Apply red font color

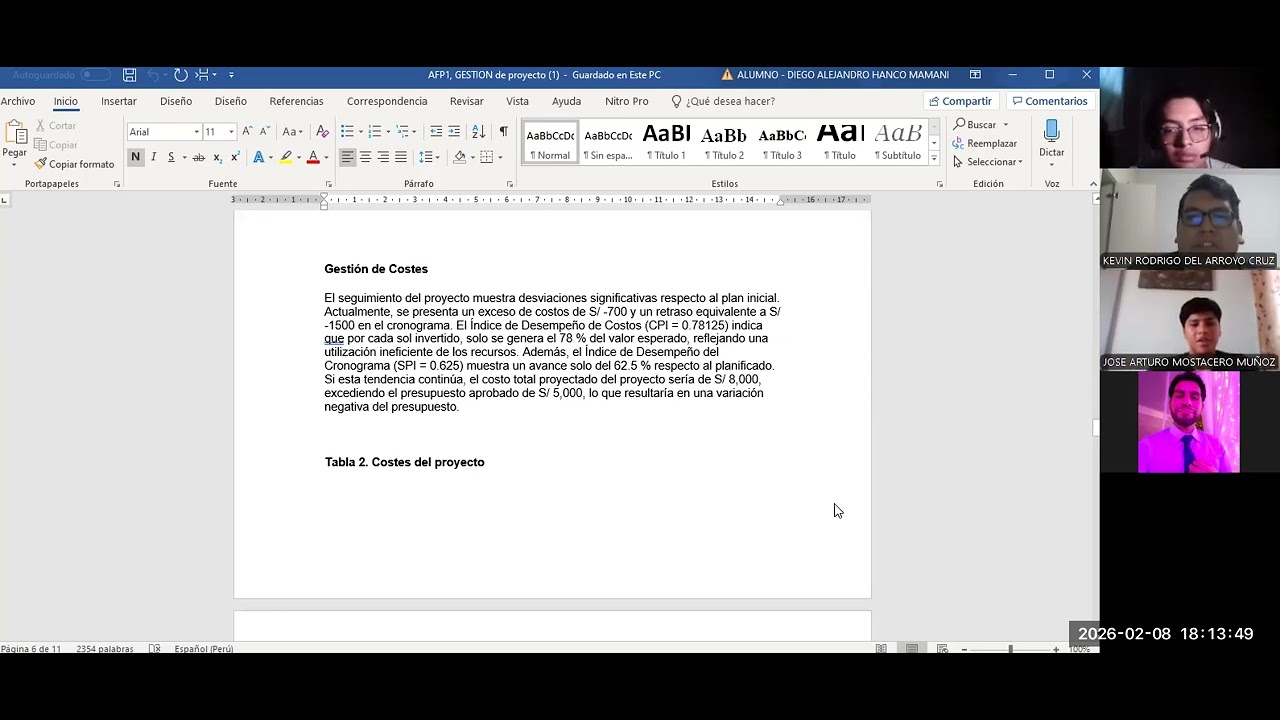coord(313,157)
